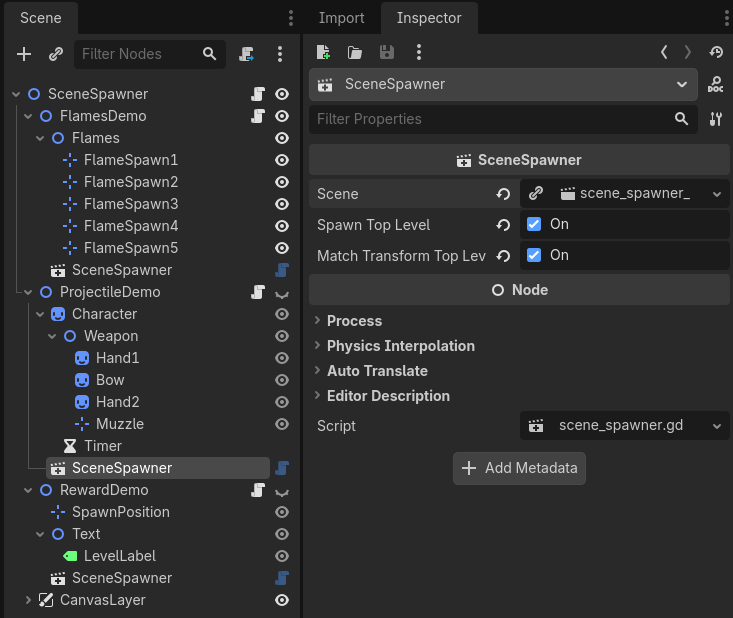Hide the Flames node

pyautogui.click(x=282, y=138)
